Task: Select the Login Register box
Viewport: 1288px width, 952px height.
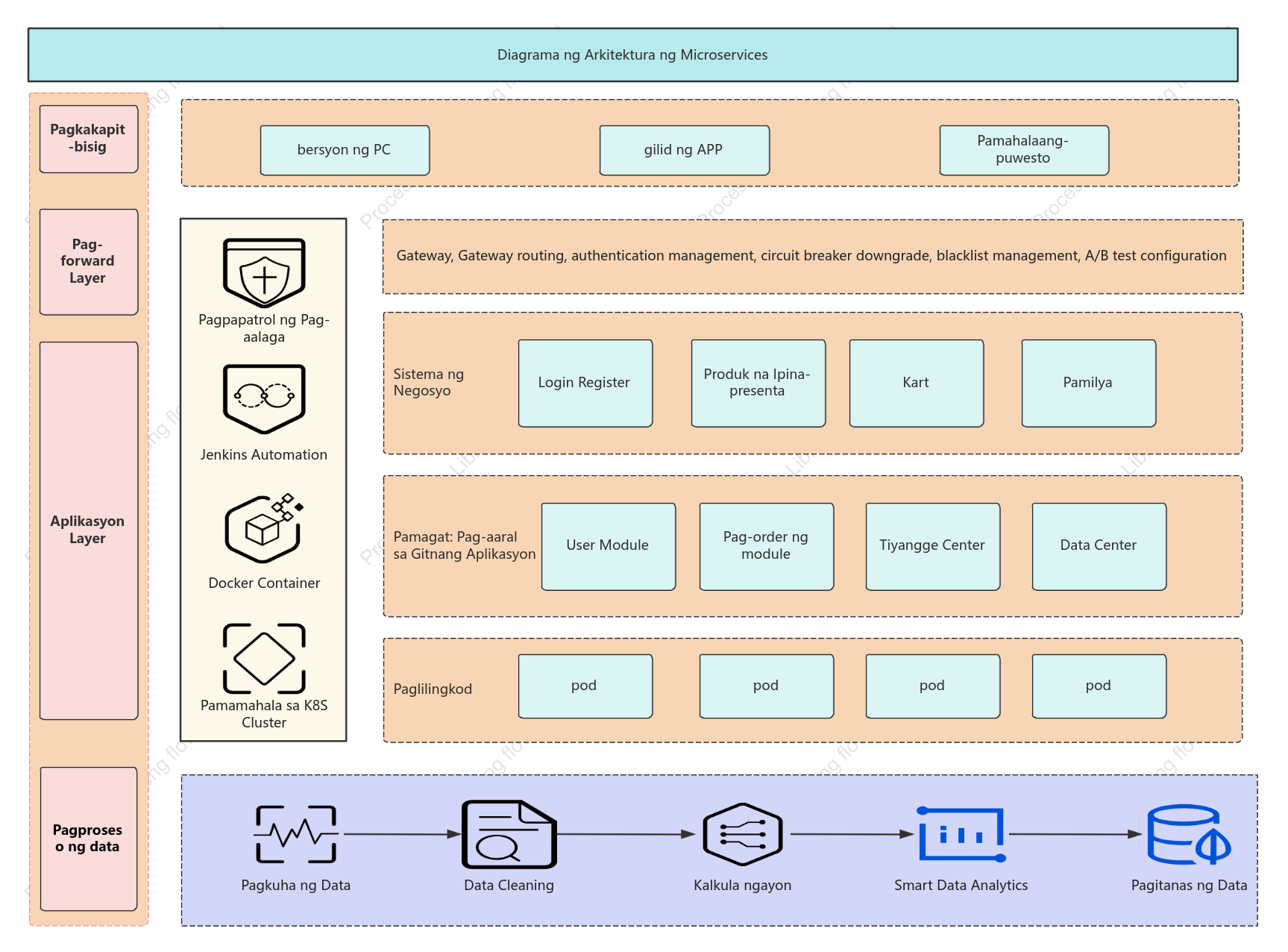Action: tap(585, 383)
